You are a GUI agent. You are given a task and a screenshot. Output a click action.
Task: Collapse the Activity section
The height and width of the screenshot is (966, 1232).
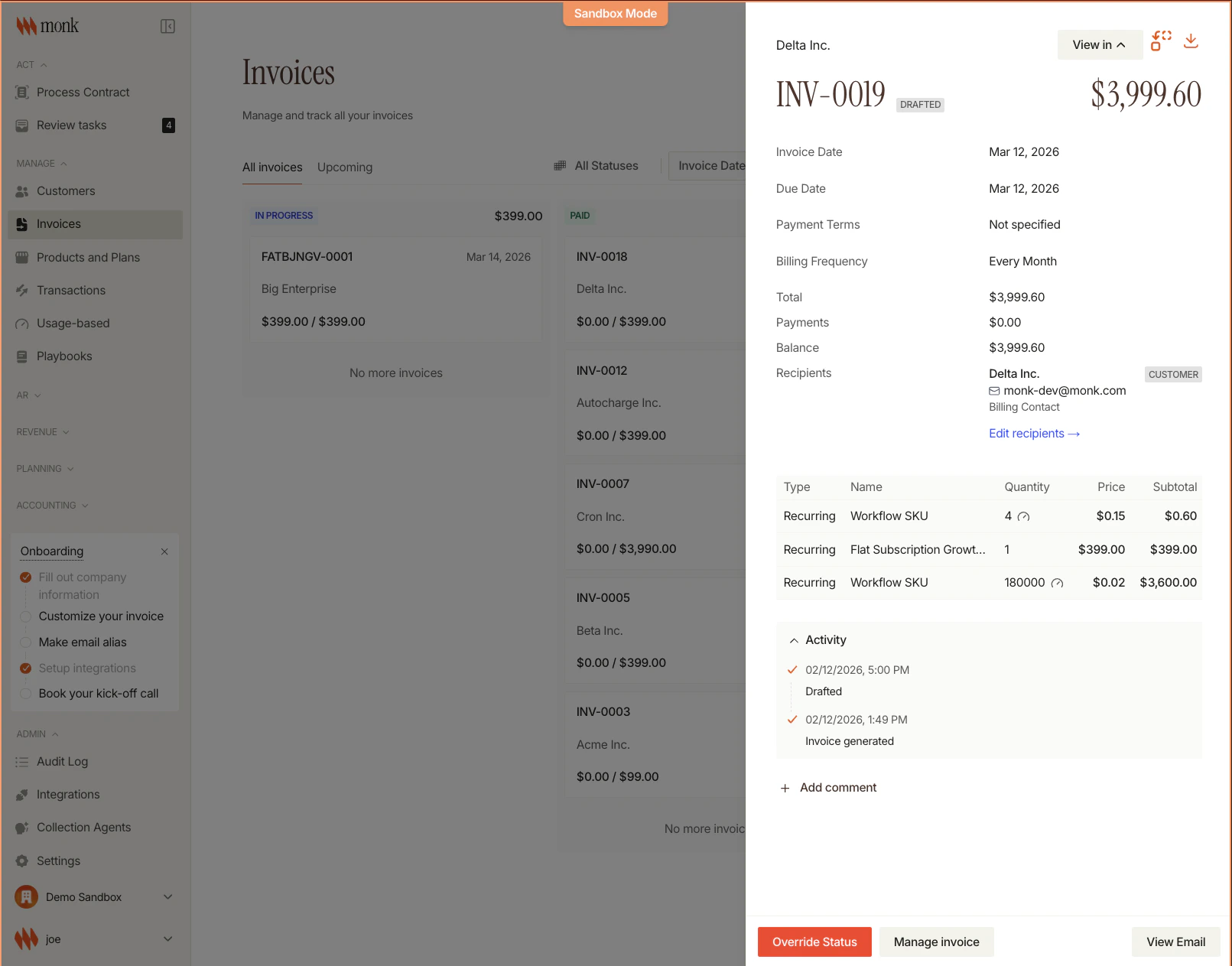coord(793,639)
